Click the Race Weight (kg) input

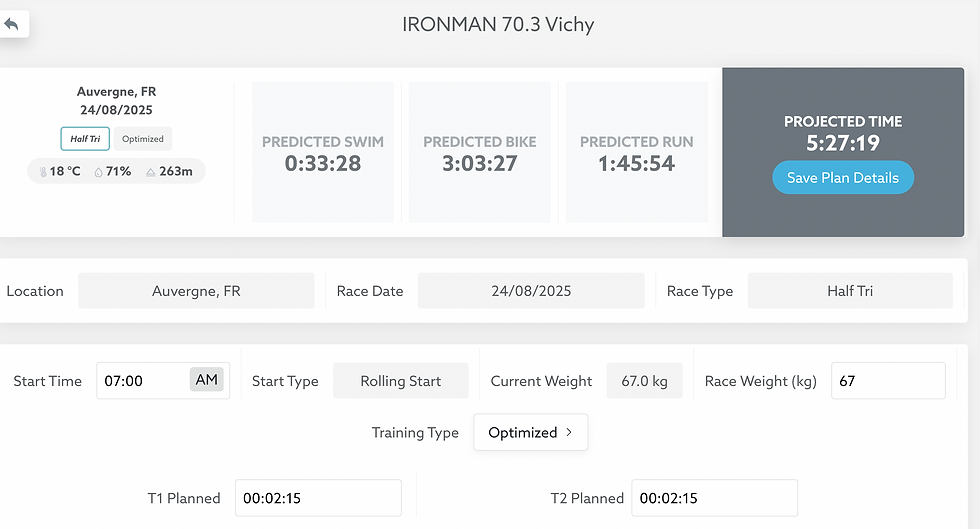tap(888, 381)
